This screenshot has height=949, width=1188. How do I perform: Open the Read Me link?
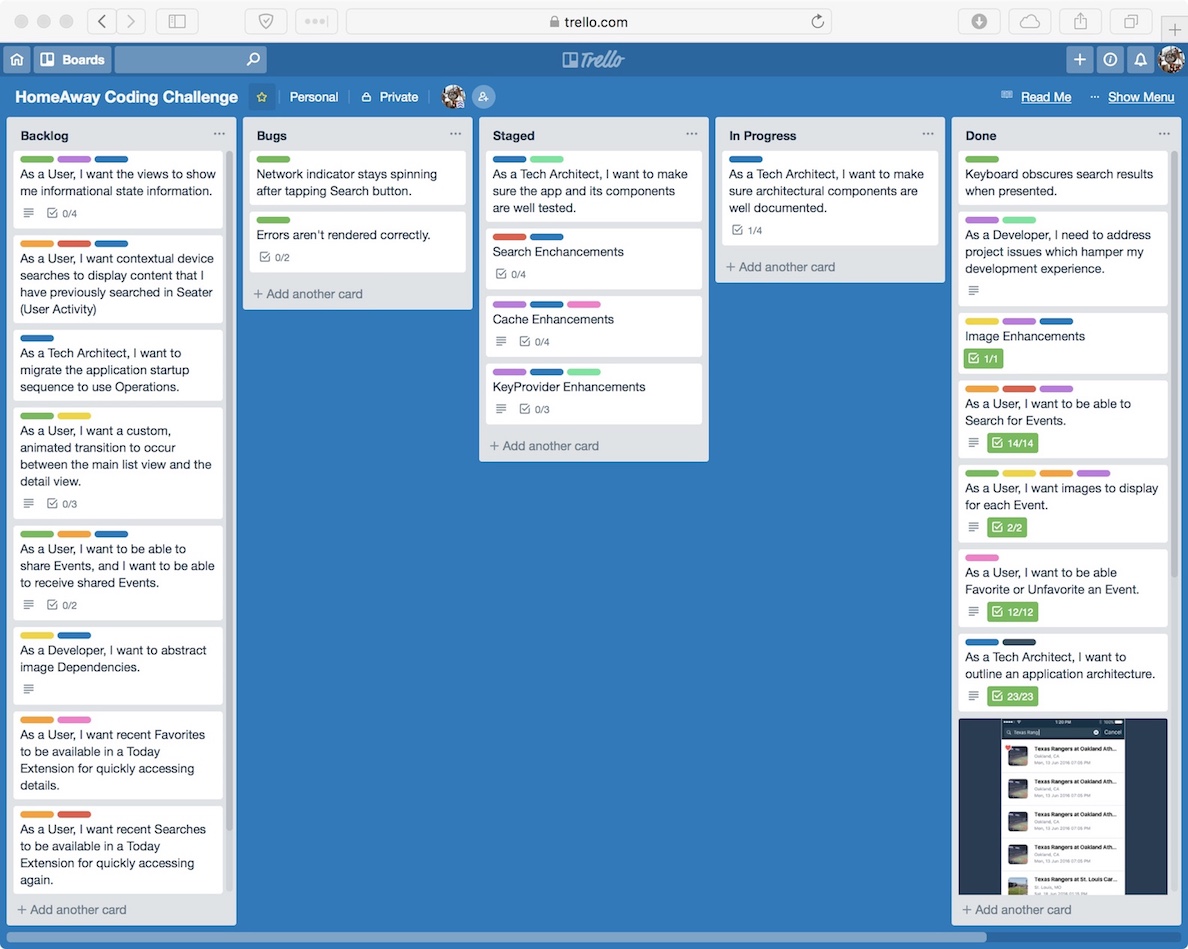pyautogui.click(x=1046, y=97)
